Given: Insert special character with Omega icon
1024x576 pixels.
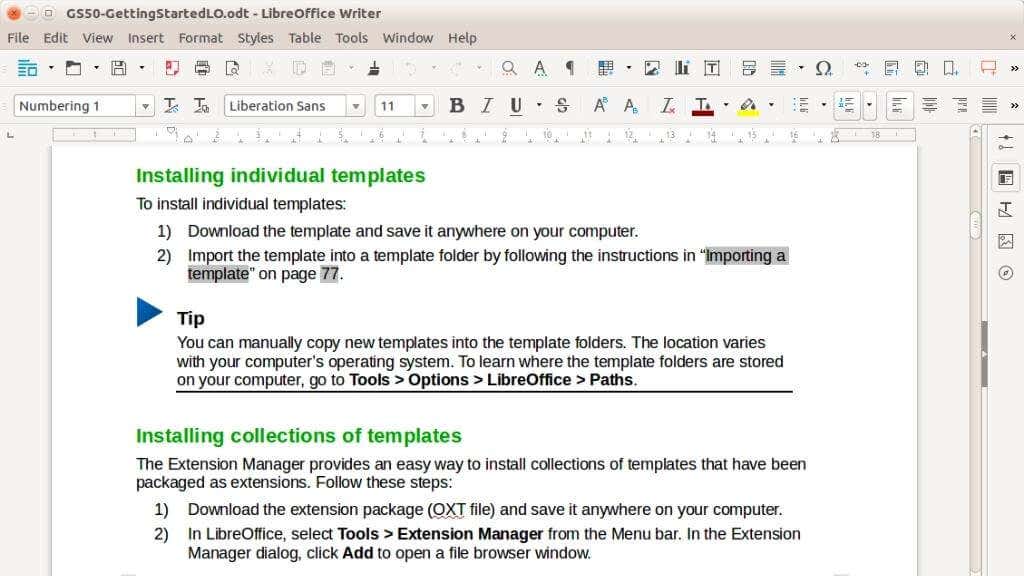Looking at the screenshot, I should [824, 68].
